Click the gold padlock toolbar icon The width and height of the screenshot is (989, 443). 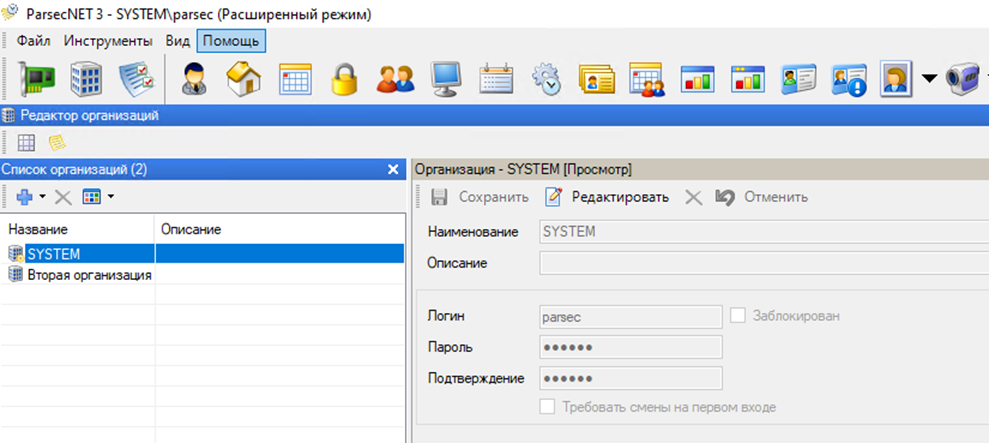click(x=345, y=79)
